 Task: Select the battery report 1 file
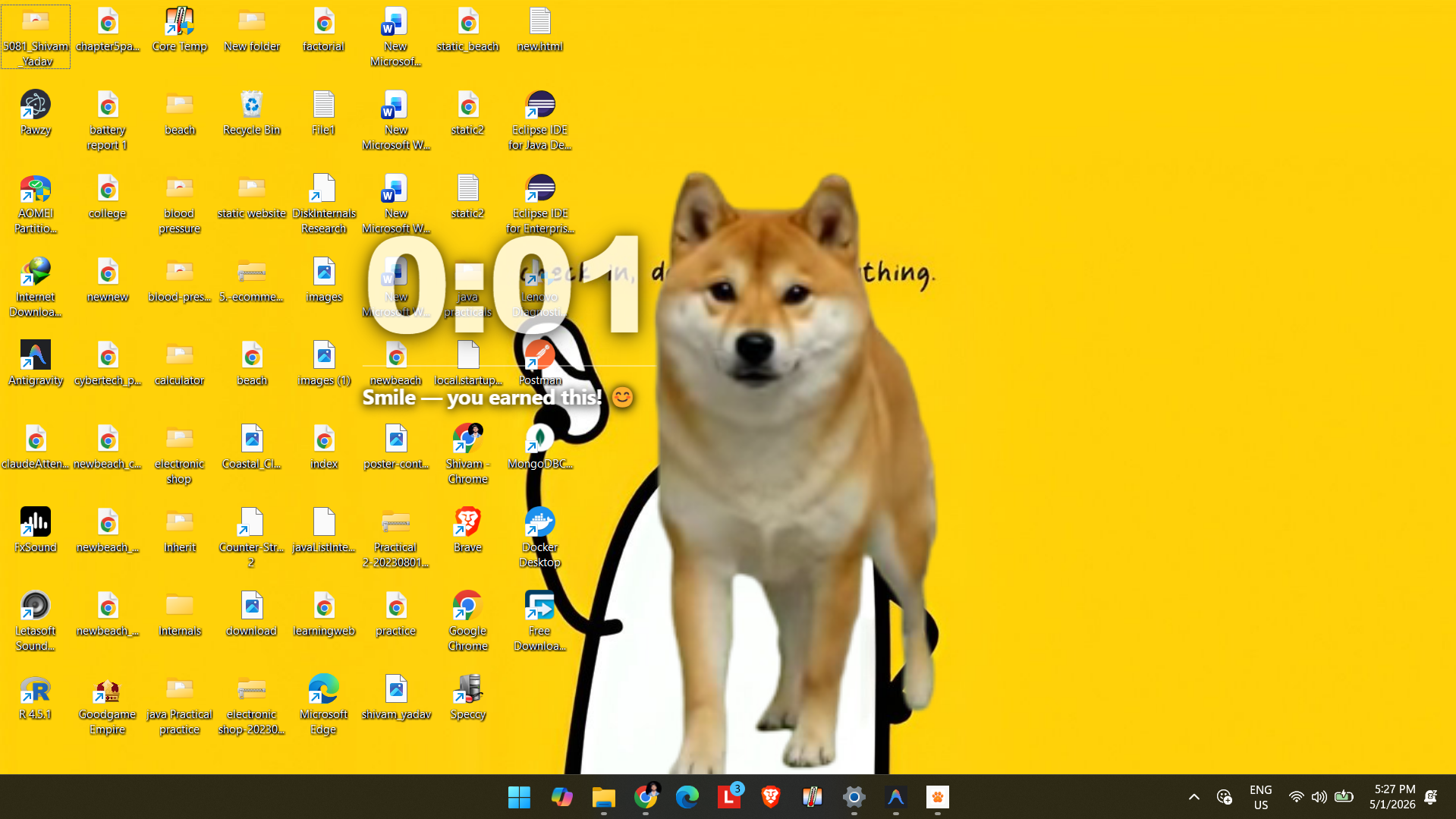(x=108, y=121)
